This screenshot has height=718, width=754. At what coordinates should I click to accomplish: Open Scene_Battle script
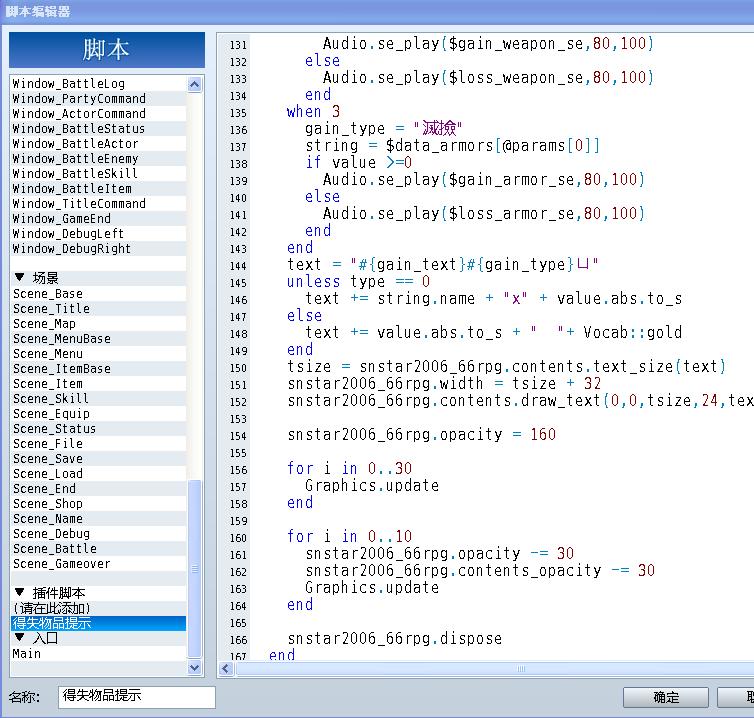pyautogui.click(x=98, y=548)
